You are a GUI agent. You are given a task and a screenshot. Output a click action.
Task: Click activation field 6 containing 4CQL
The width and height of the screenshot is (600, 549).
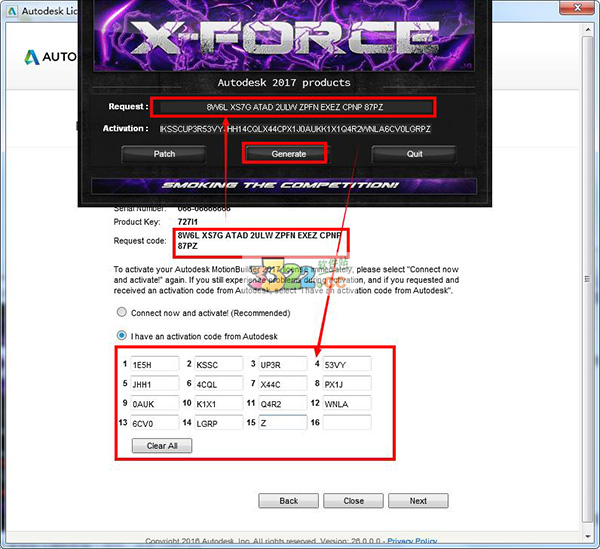[218, 383]
